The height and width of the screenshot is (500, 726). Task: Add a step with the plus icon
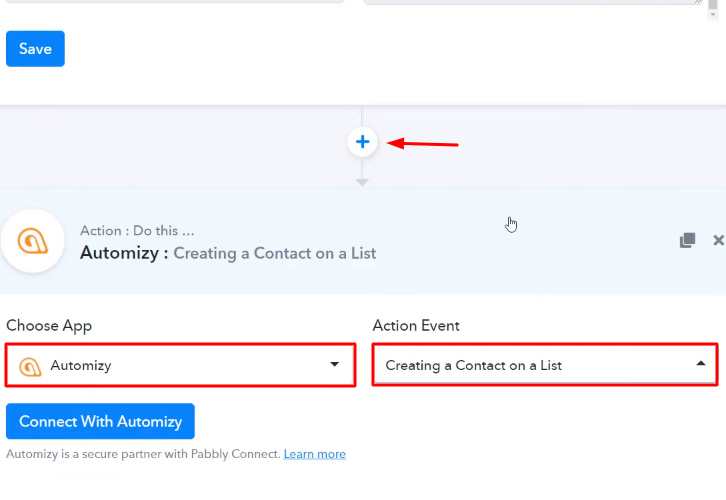pos(362,142)
